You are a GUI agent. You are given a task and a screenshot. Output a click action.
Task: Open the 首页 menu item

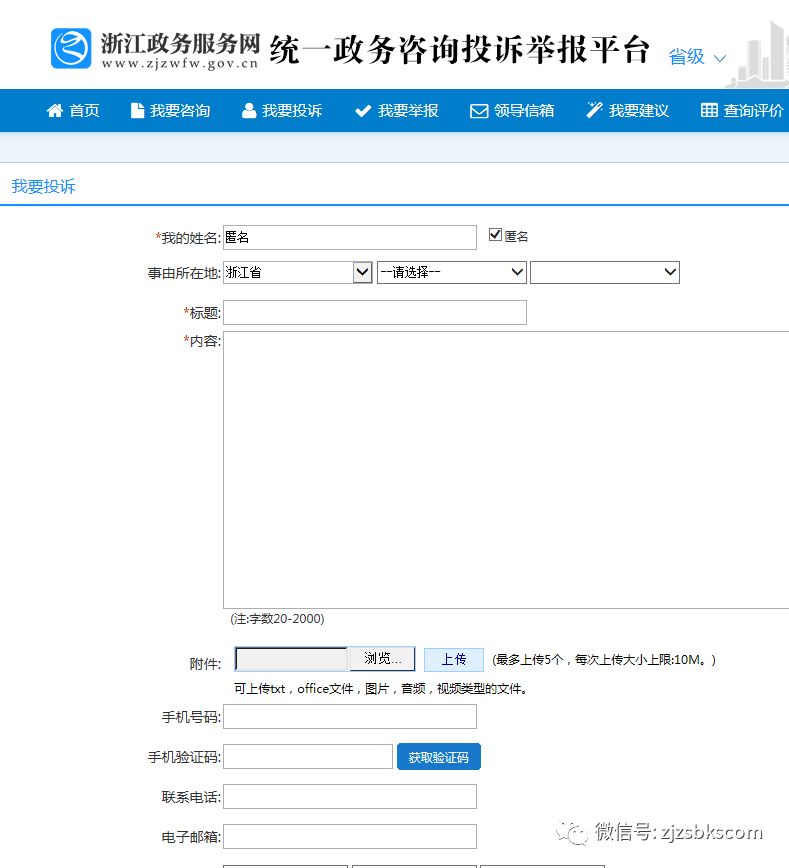click(84, 111)
